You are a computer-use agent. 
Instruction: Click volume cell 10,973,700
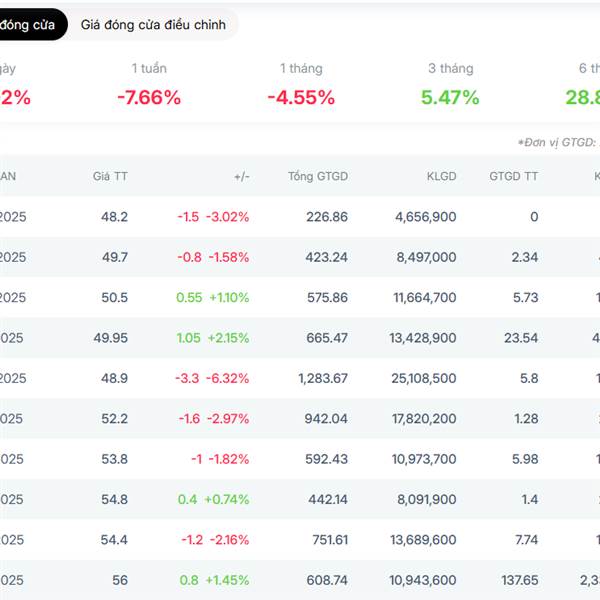point(424,459)
